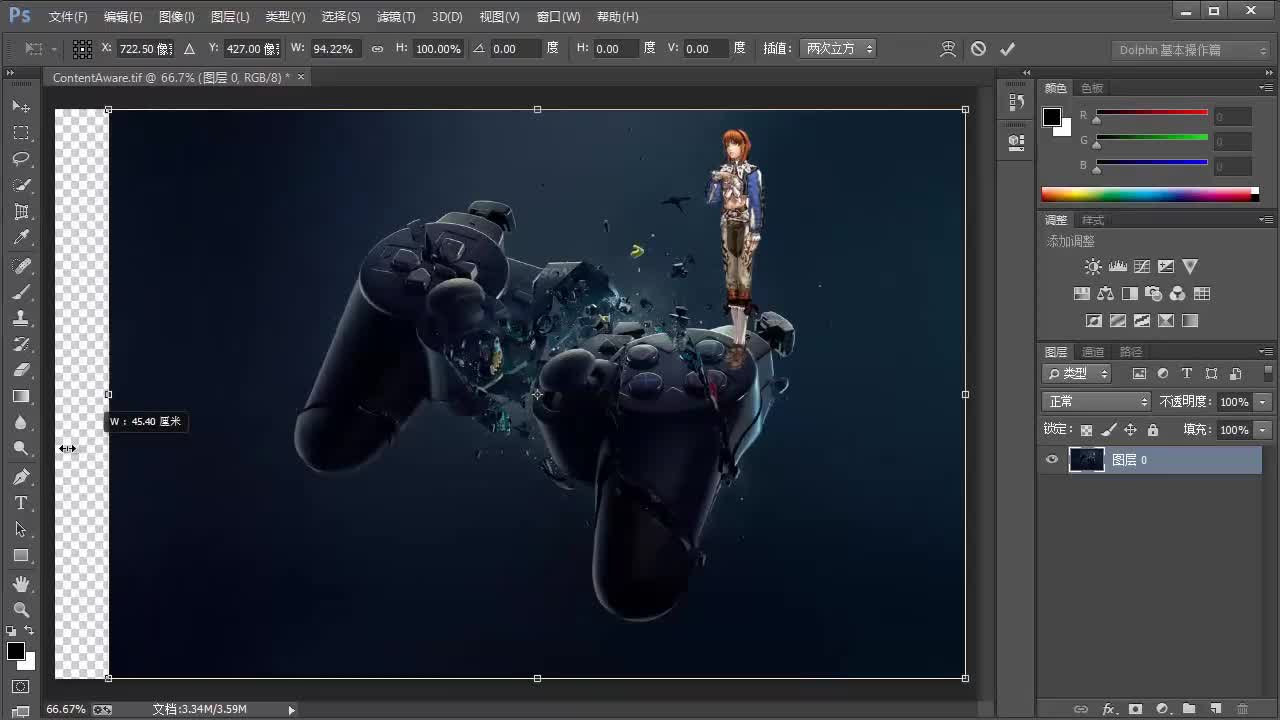Cancel the transform using the prohibit icon

click(x=978, y=48)
